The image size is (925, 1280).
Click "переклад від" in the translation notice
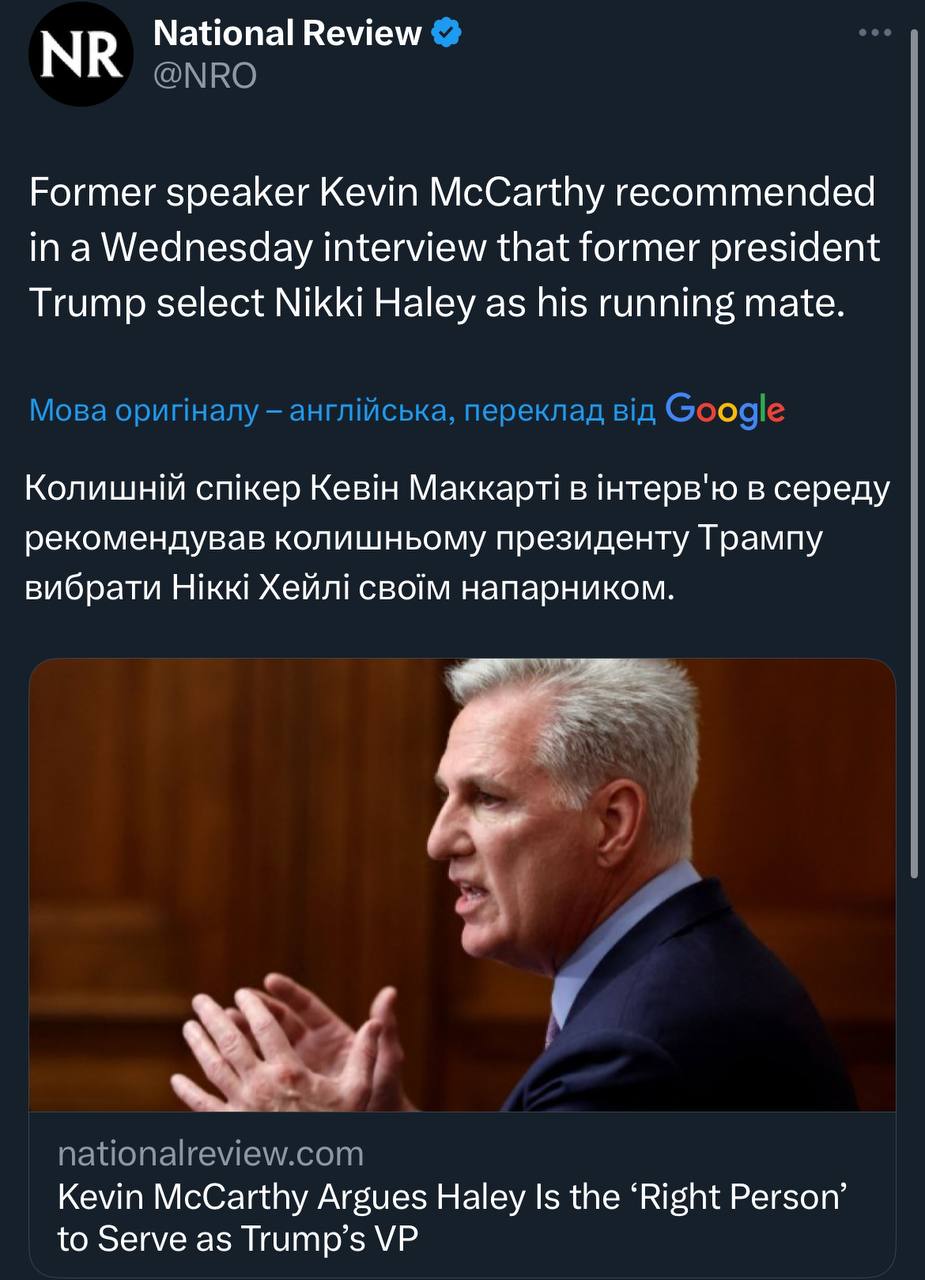pos(558,410)
